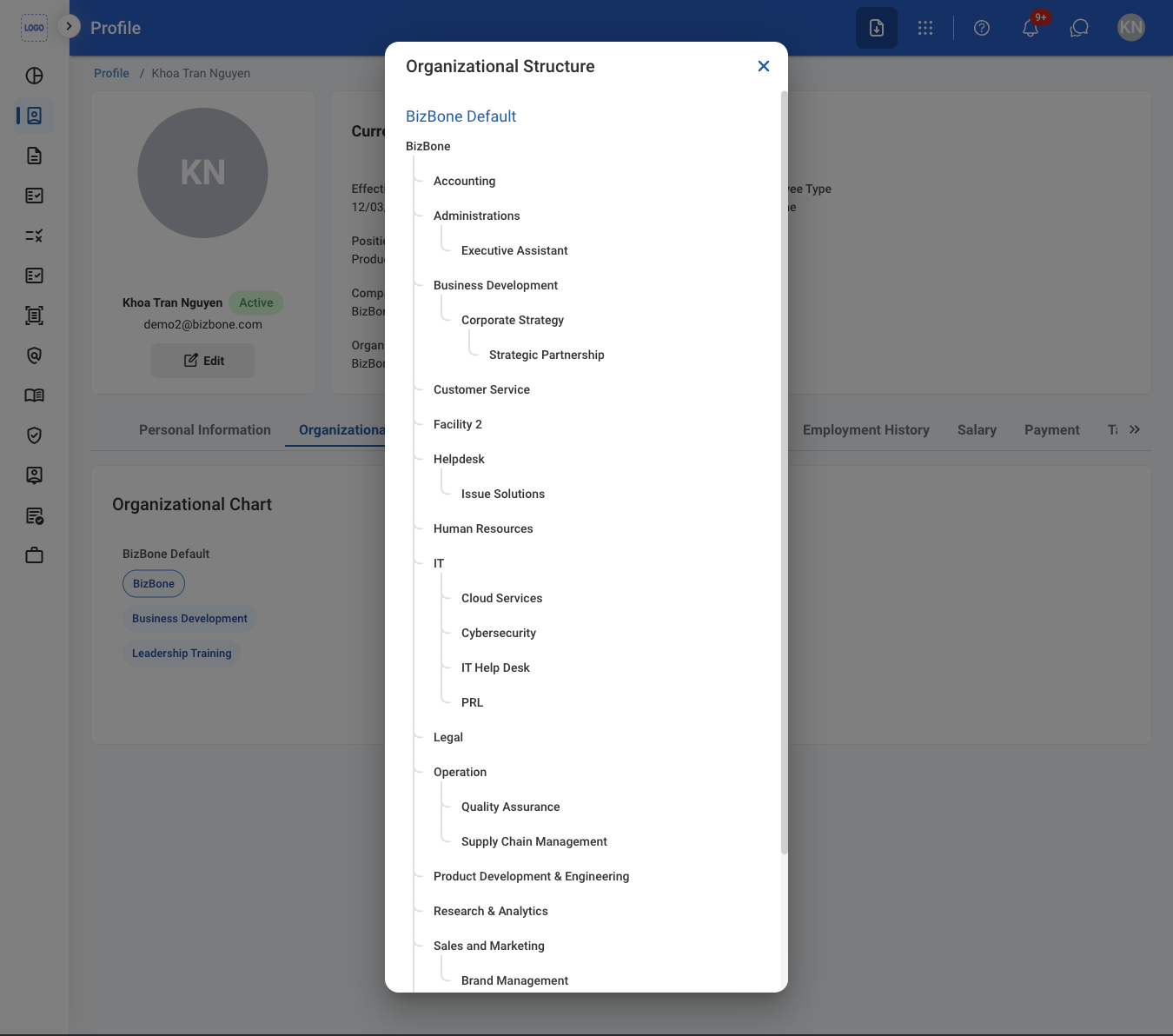Screen dimensions: 1173x1036
Task: Select Facility 2 in the tree
Action: click(458, 424)
